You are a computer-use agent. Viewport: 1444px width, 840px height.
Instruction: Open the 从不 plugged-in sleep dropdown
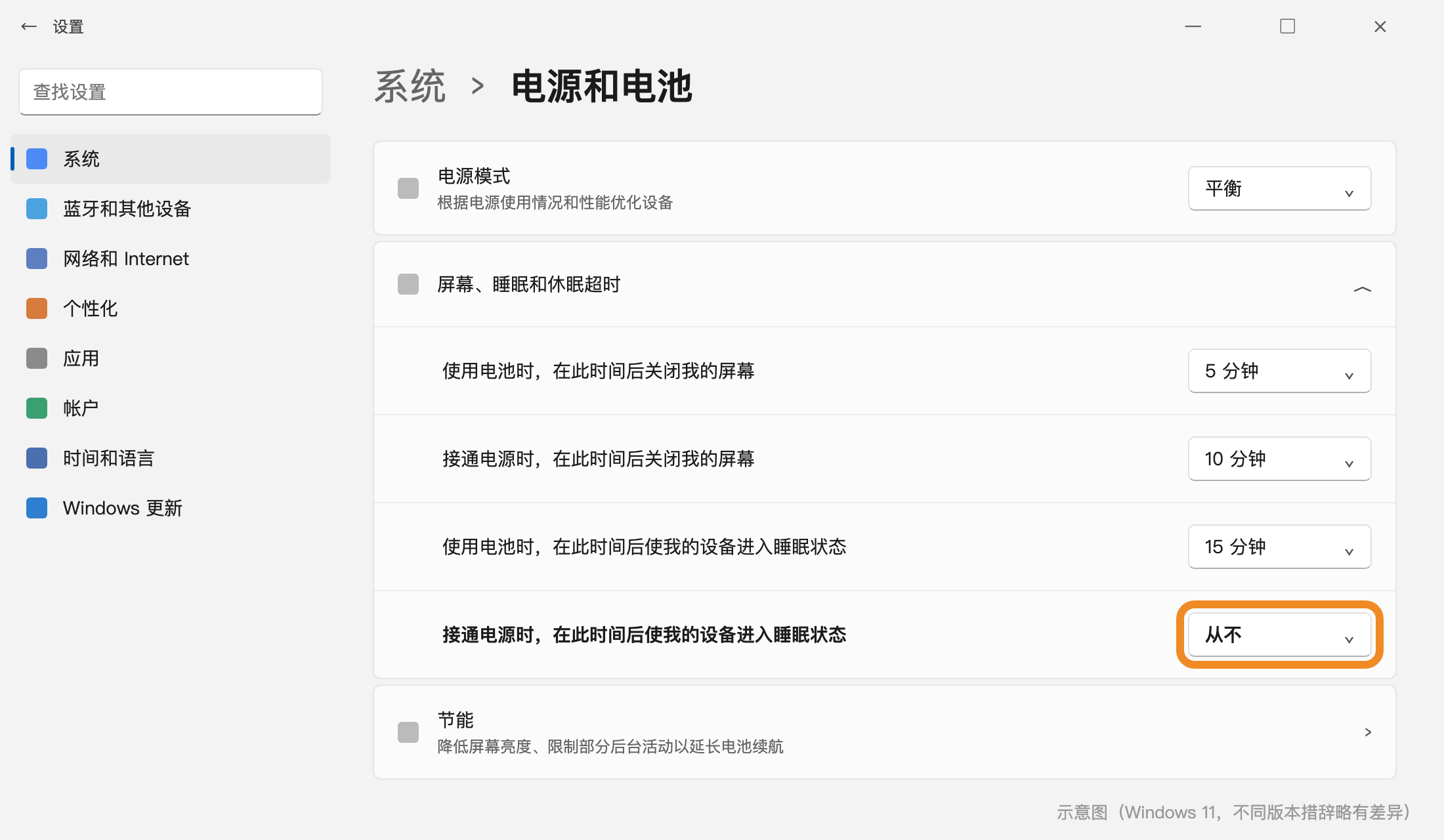(x=1279, y=635)
